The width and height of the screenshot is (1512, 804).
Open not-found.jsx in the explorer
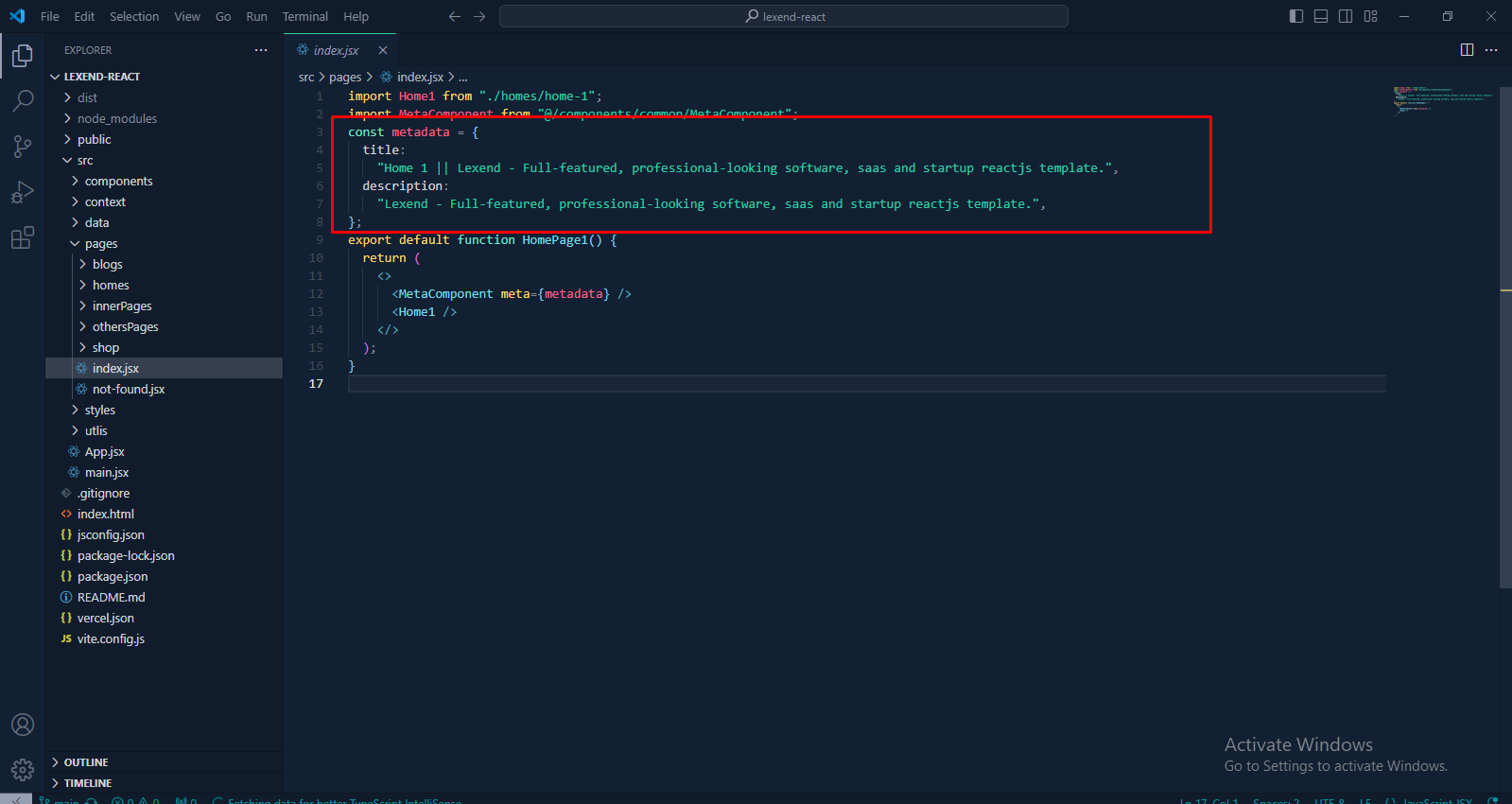click(164, 389)
